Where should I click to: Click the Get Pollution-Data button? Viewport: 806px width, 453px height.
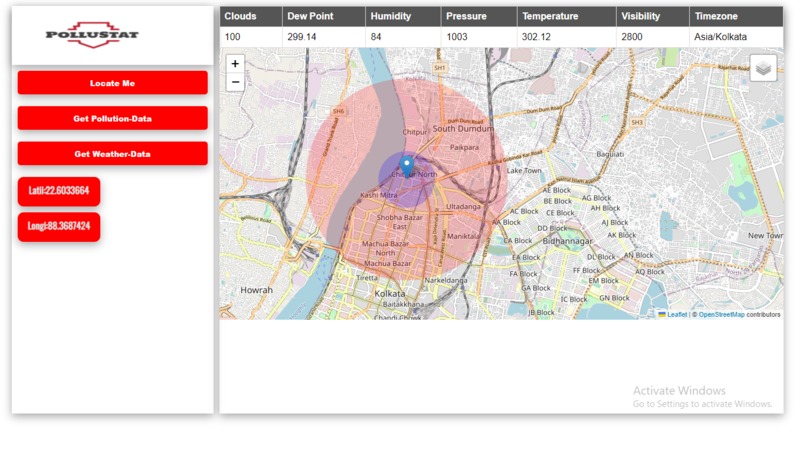click(113, 118)
